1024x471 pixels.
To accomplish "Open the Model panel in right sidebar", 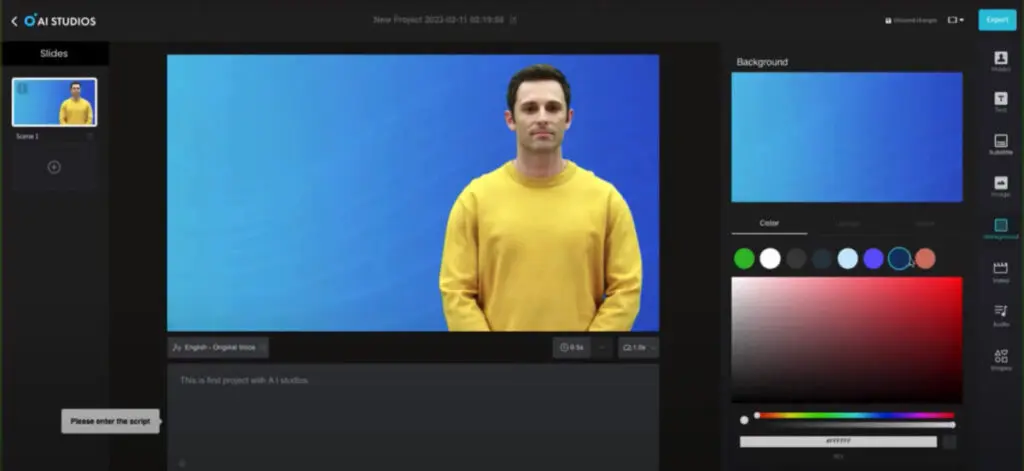I will pyautogui.click(x=1000, y=61).
